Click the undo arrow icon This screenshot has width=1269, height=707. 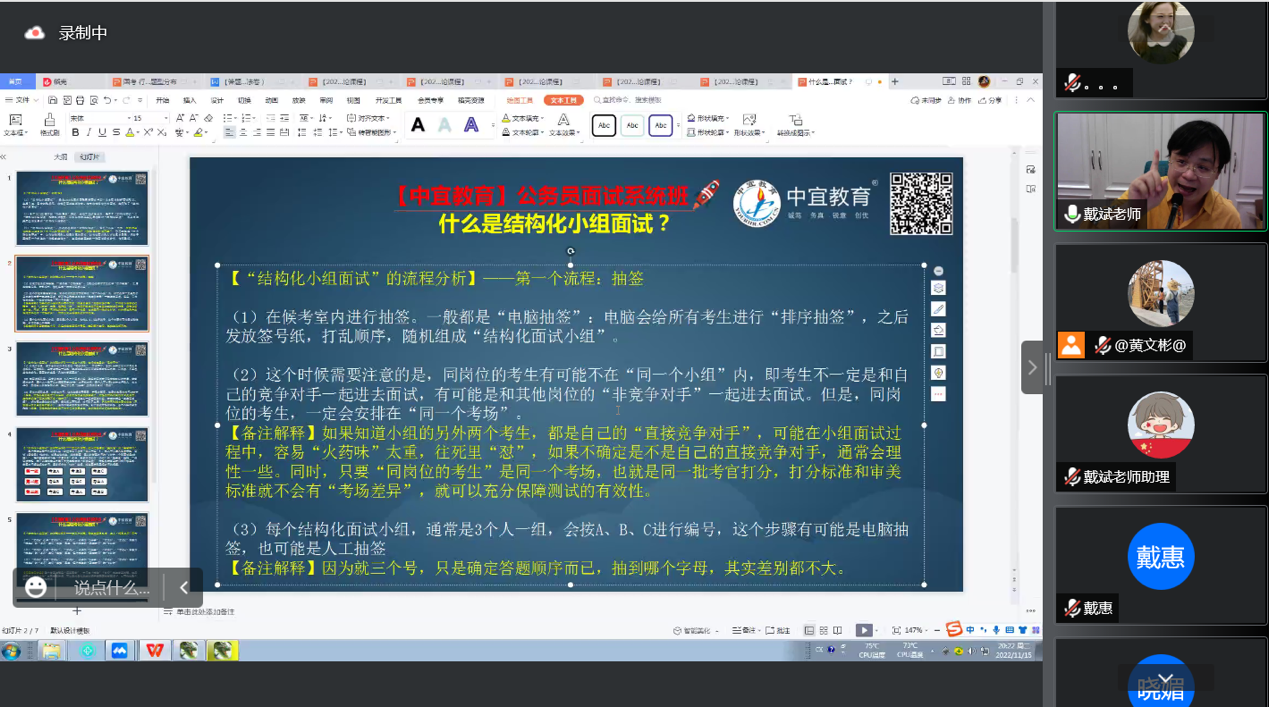tap(109, 100)
